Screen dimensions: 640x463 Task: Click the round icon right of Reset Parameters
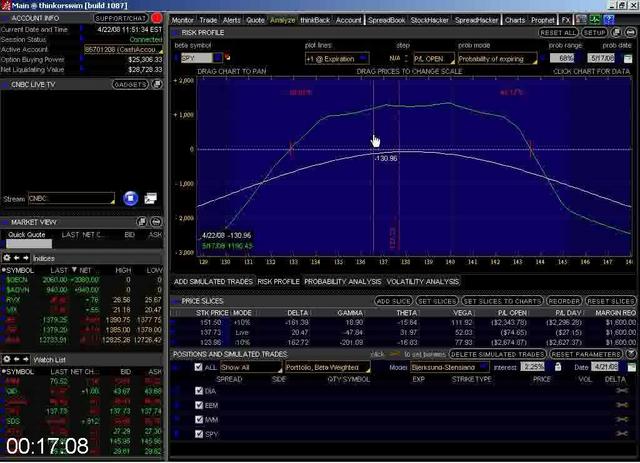[631, 354]
